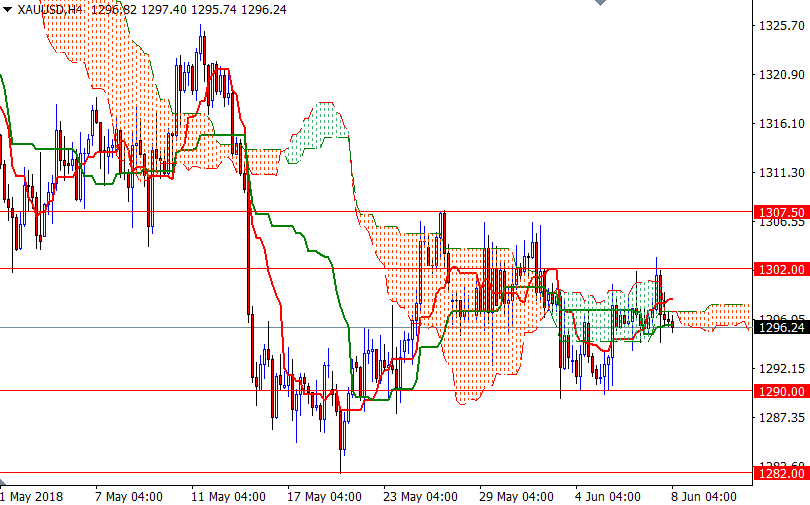
Task: Click the 1 May 2018 date label
Action: pos(32,496)
